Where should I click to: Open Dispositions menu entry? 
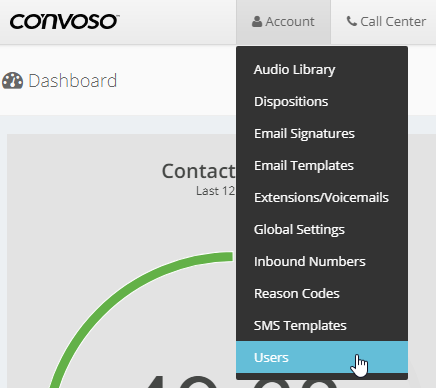[322, 102]
